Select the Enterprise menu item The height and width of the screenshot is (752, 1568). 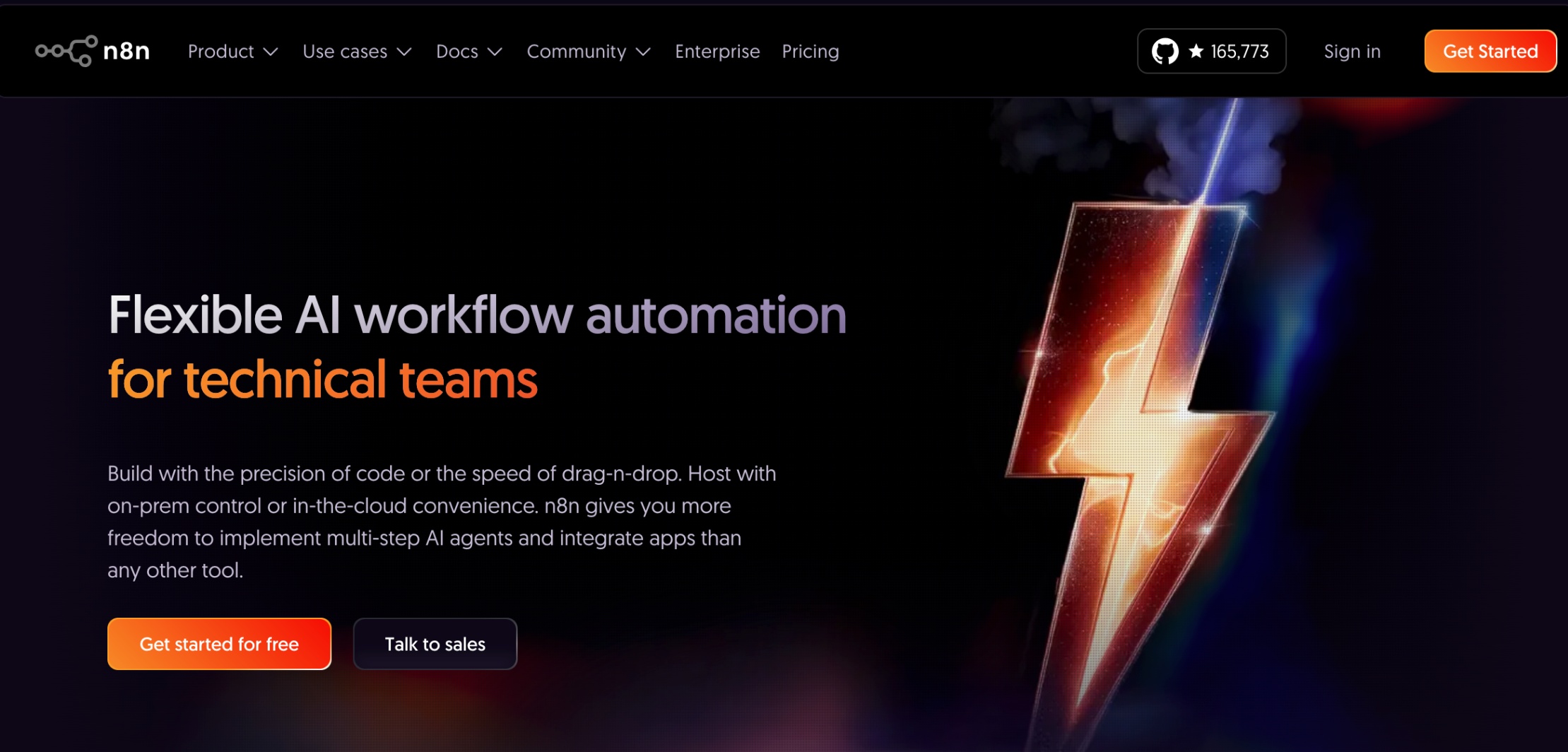pyautogui.click(x=717, y=51)
